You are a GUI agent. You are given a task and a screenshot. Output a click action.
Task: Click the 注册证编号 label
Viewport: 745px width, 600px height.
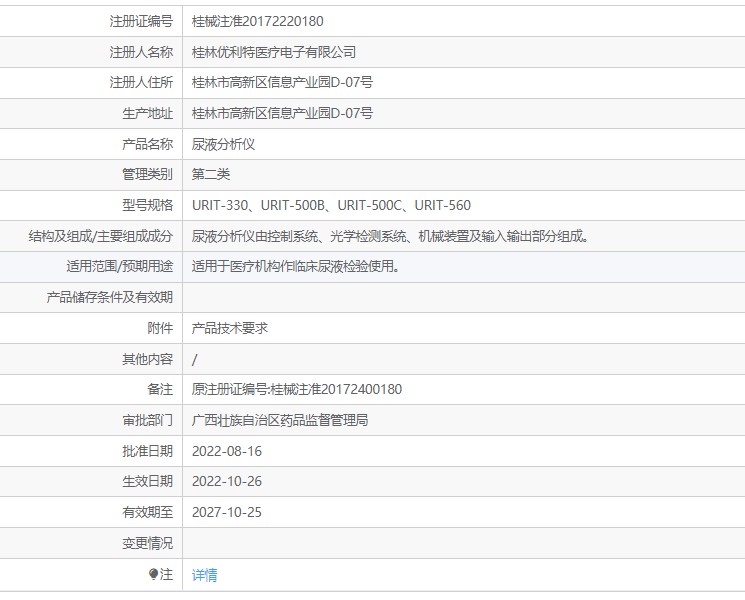point(141,21)
